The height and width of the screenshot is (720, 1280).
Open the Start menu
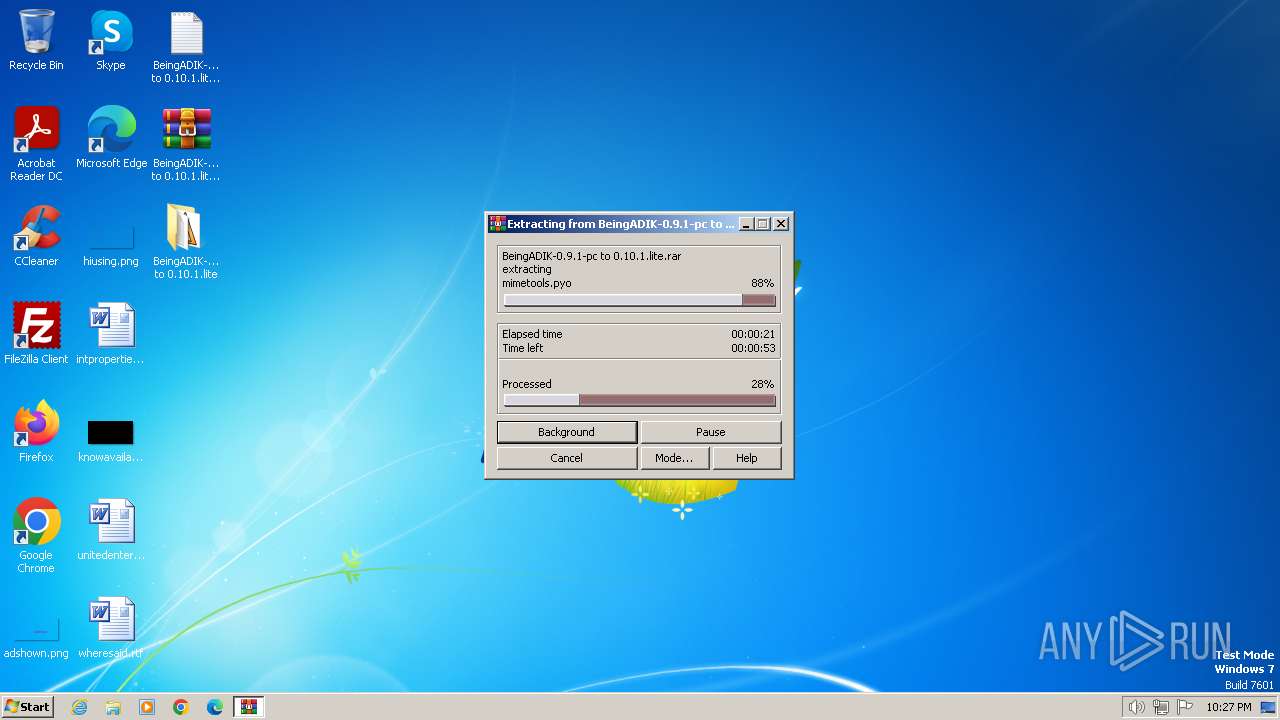pyautogui.click(x=27, y=707)
